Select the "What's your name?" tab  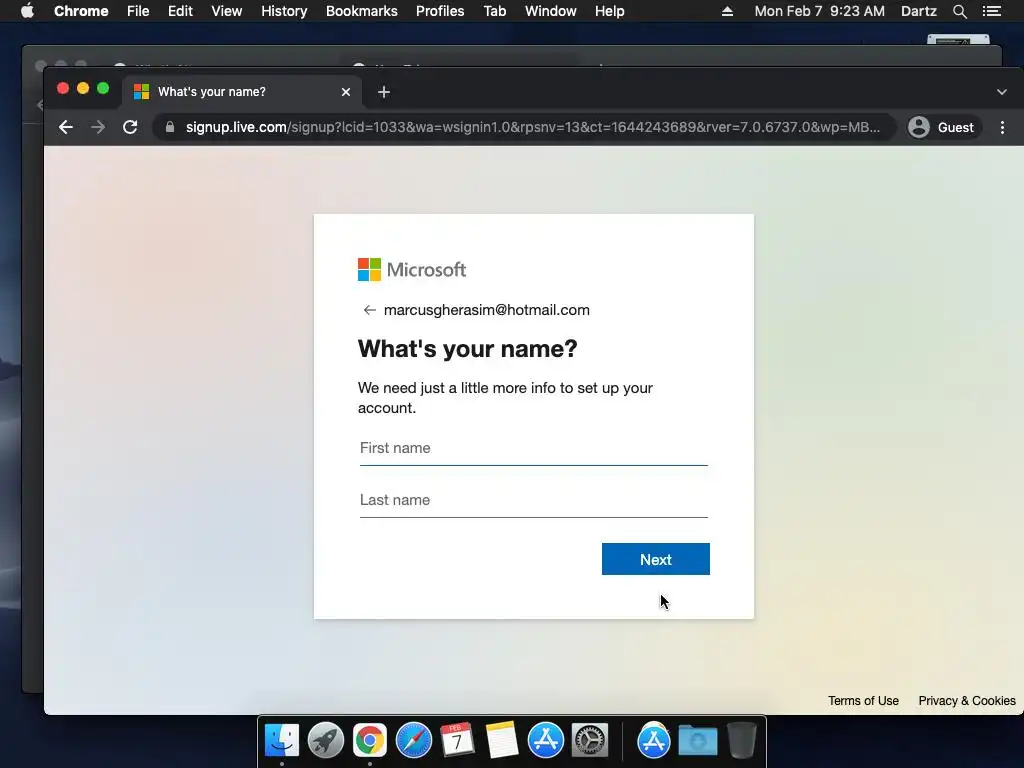[x=242, y=91]
